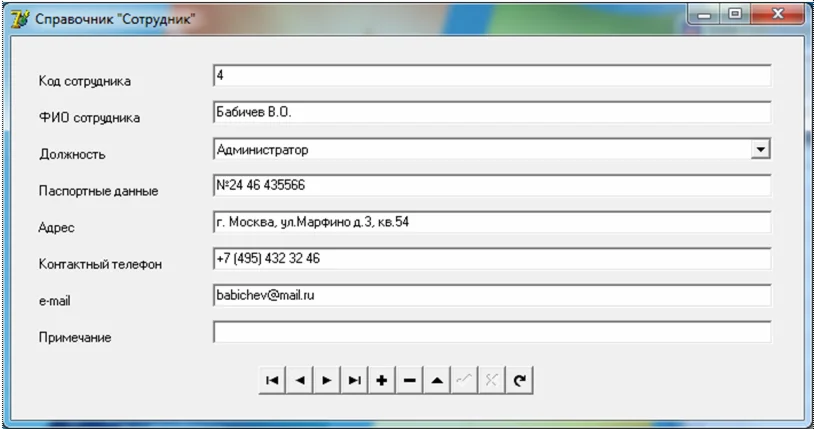Select the Администратор combo box field
Screen dimensions: 814x429
coord(492,150)
